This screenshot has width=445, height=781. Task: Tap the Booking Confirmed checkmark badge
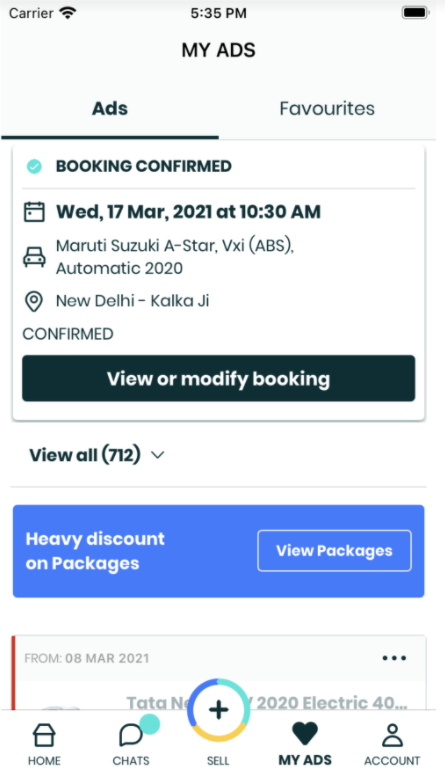tap(34, 166)
